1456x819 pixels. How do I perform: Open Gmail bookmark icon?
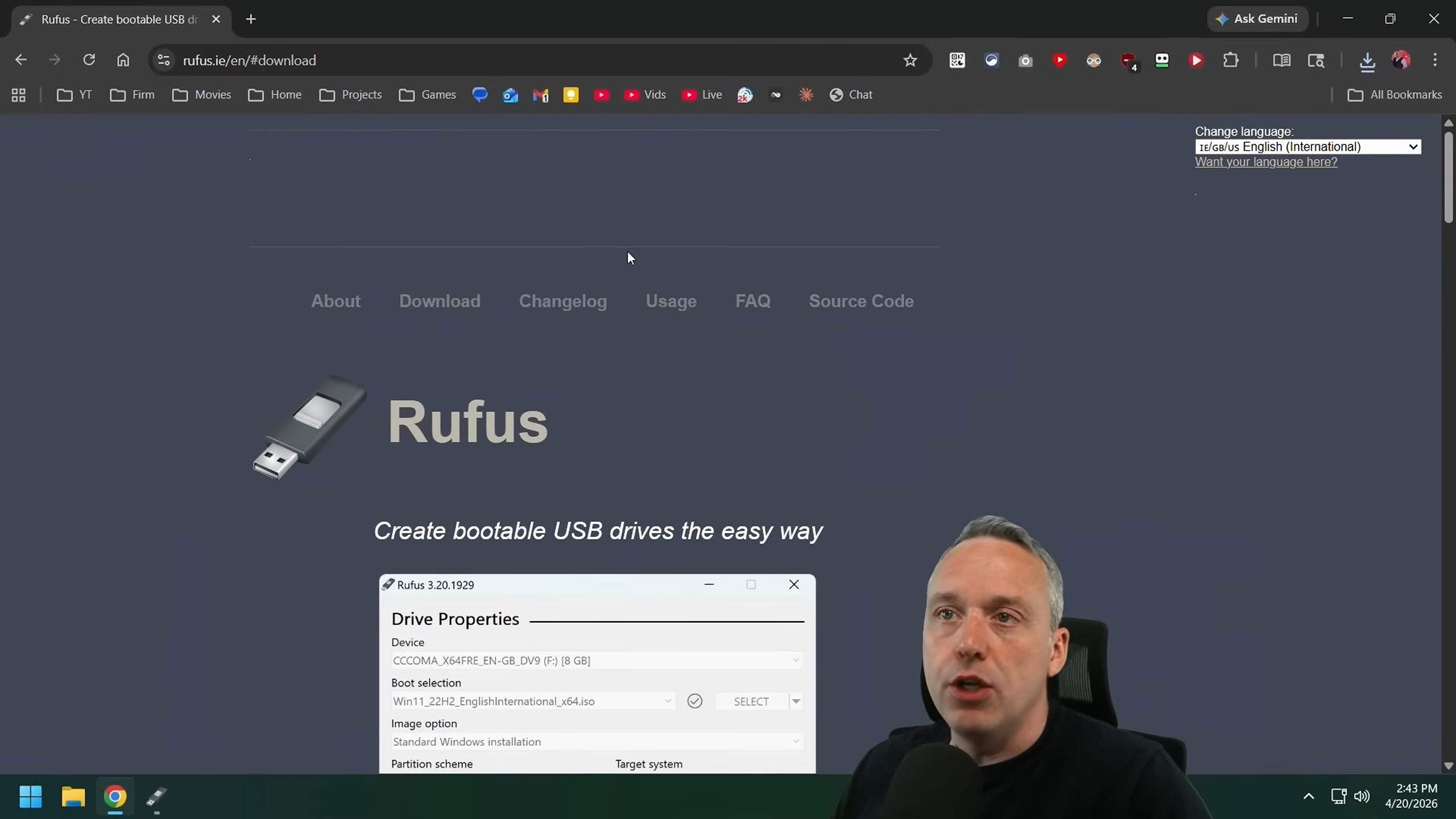pyautogui.click(x=540, y=95)
